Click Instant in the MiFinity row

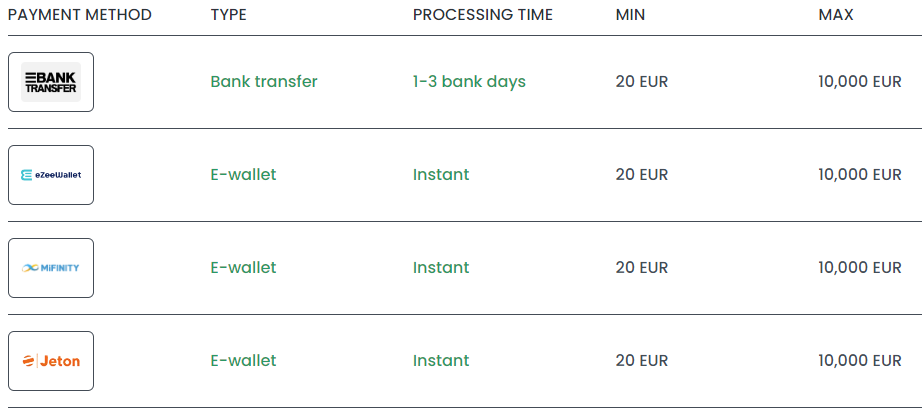pyautogui.click(x=441, y=267)
